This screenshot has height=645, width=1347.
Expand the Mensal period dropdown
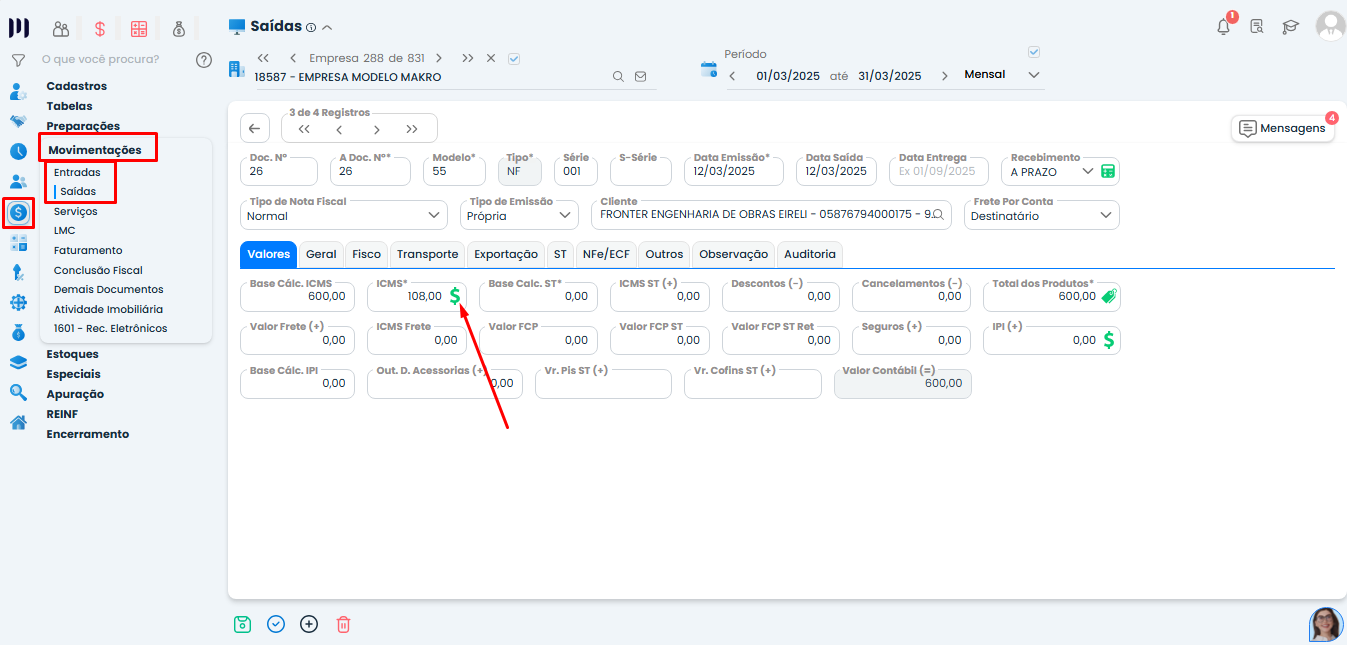tap(1034, 75)
